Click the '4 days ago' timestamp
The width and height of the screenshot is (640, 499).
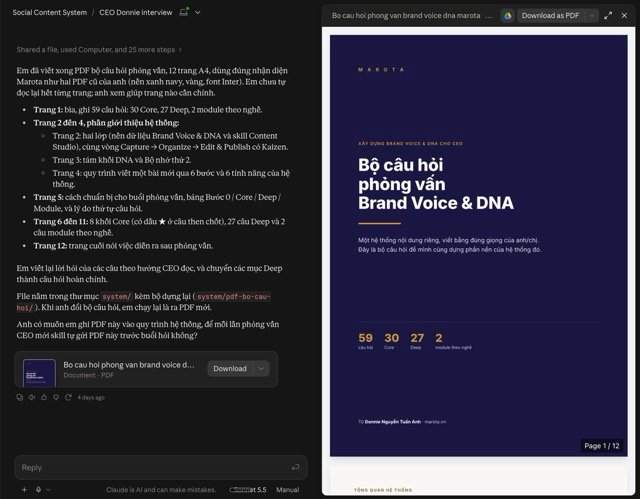tap(91, 397)
